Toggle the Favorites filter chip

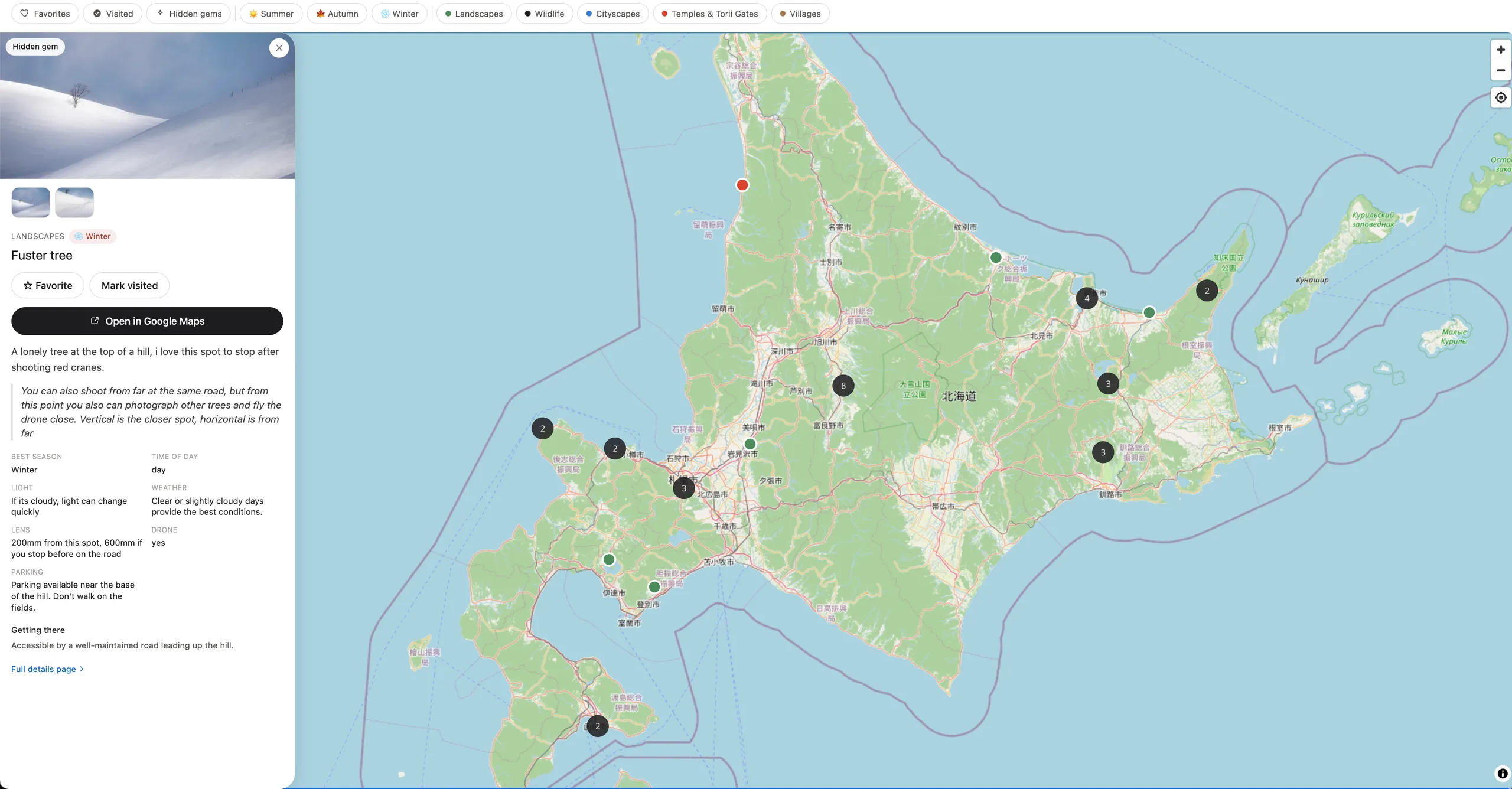(x=45, y=14)
